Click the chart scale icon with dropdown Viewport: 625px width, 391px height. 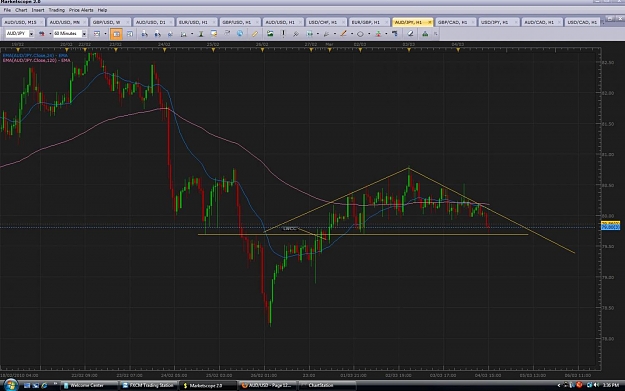(183, 34)
